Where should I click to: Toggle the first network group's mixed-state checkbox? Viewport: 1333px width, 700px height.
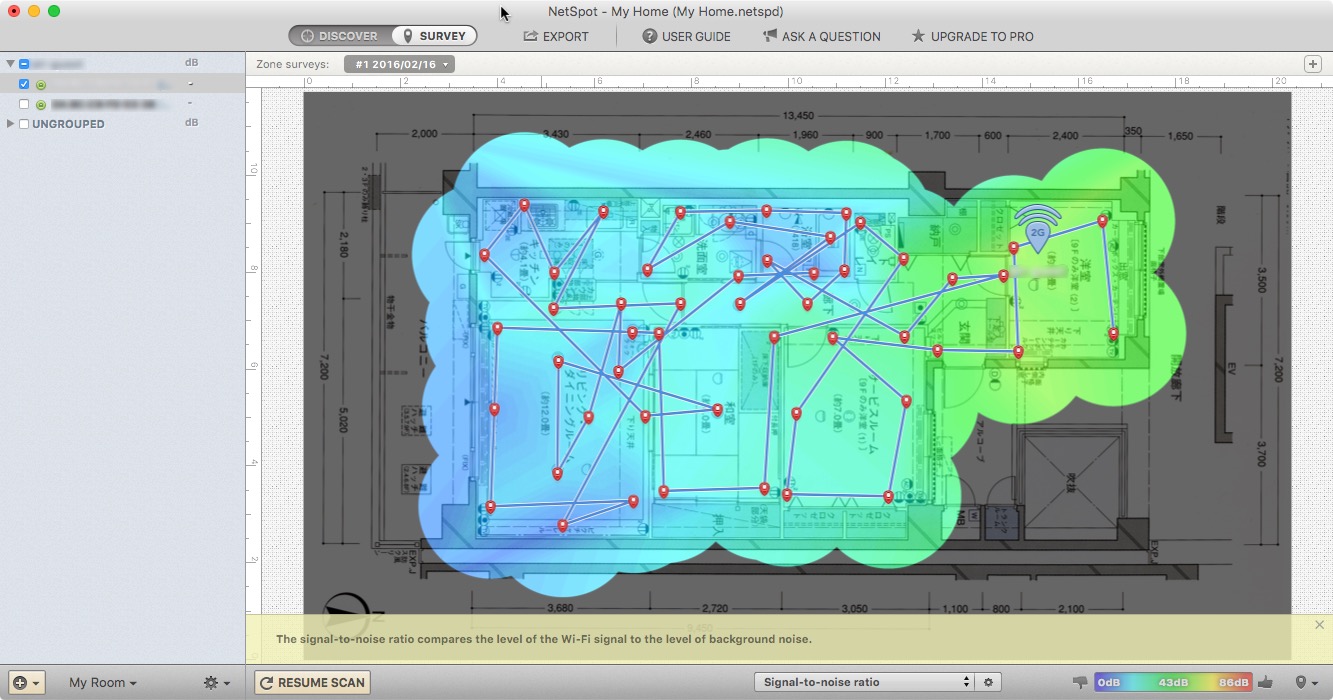click(x=24, y=63)
